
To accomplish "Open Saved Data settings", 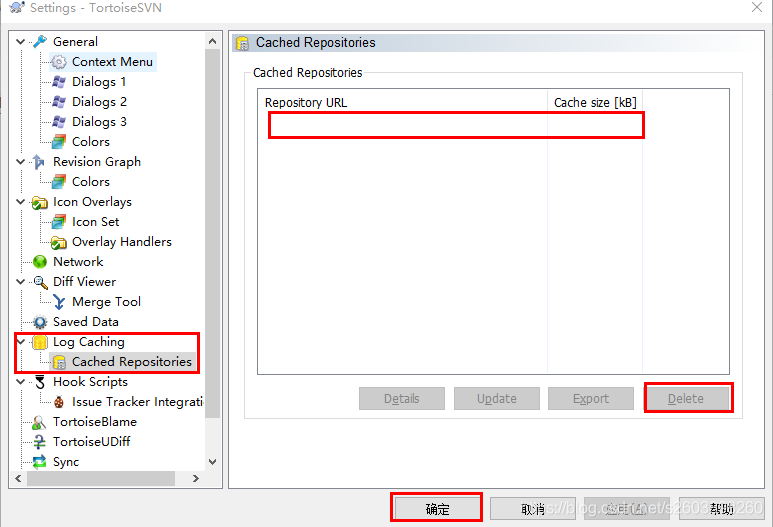I will [x=86, y=322].
